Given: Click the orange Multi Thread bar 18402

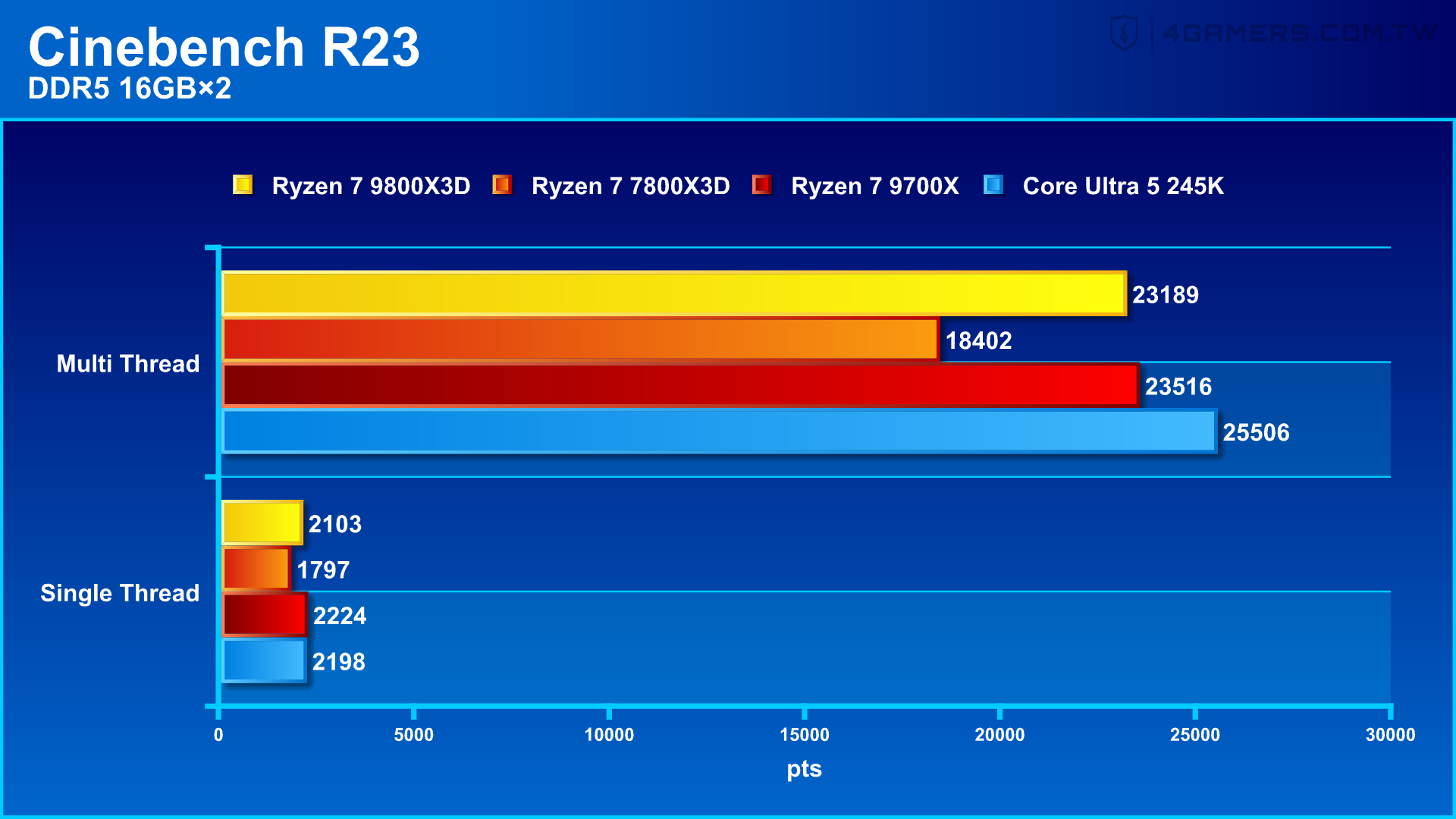Looking at the screenshot, I should (581, 339).
